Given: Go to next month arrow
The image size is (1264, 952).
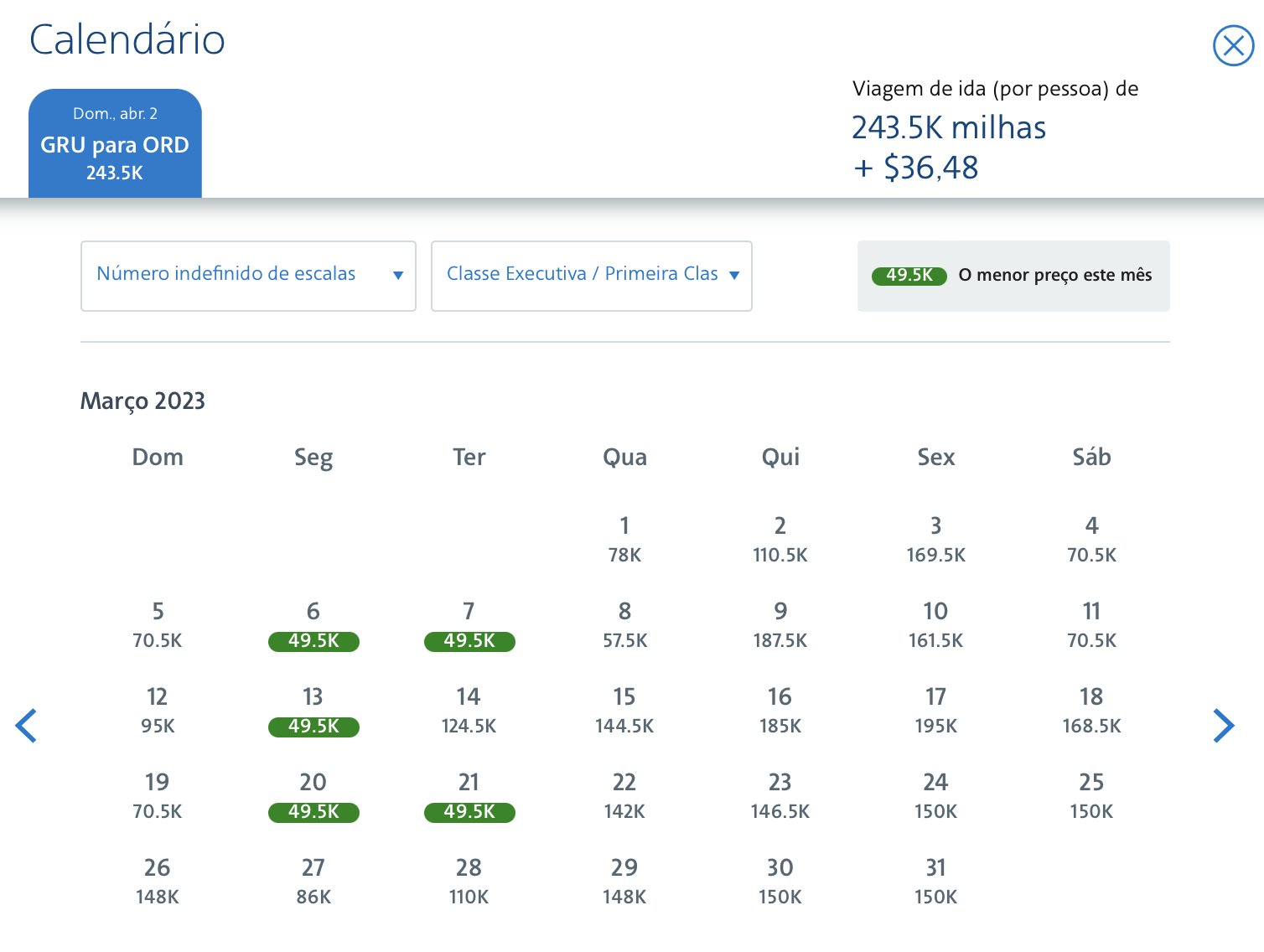Looking at the screenshot, I should (1224, 726).
